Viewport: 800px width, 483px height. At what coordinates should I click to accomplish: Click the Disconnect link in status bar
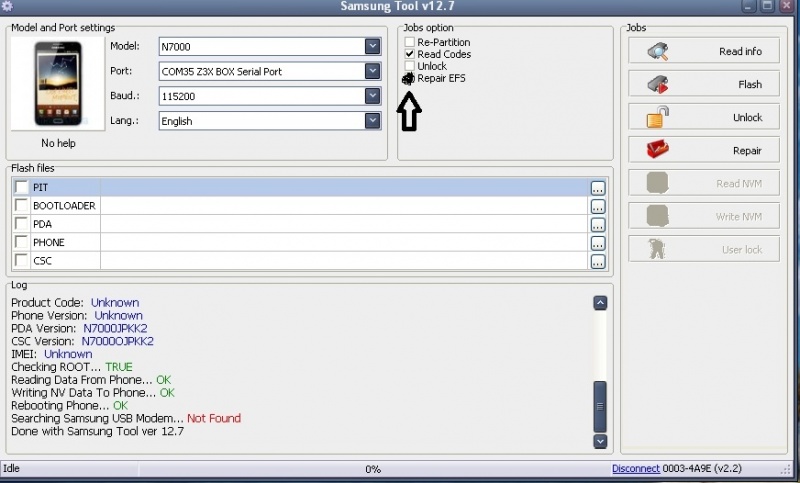pyautogui.click(x=636, y=468)
